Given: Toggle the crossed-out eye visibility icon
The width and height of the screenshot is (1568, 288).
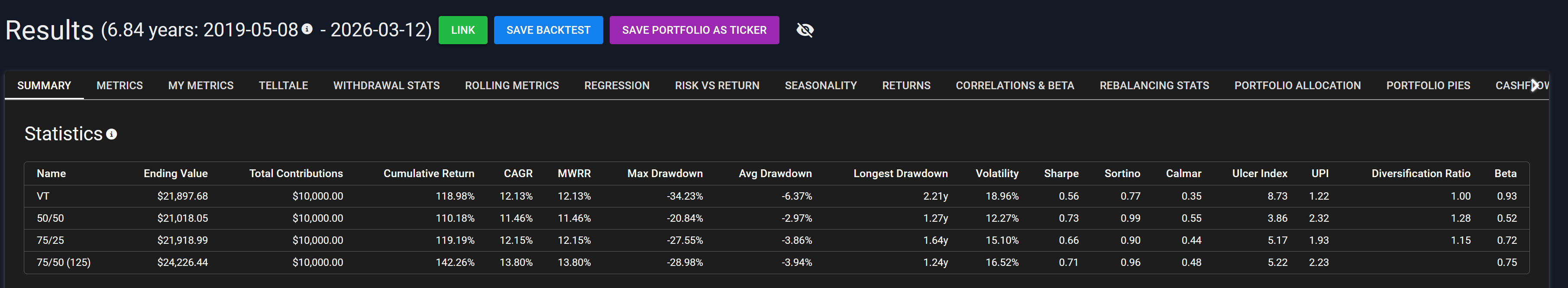Looking at the screenshot, I should pyautogui.click(x=805, y=30).
